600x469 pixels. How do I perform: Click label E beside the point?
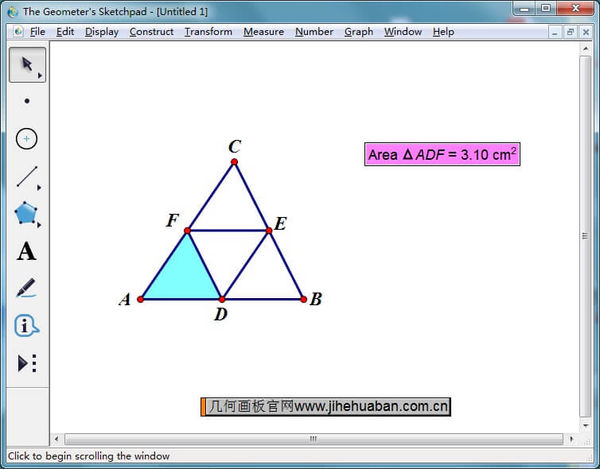[x=280, y=223]
